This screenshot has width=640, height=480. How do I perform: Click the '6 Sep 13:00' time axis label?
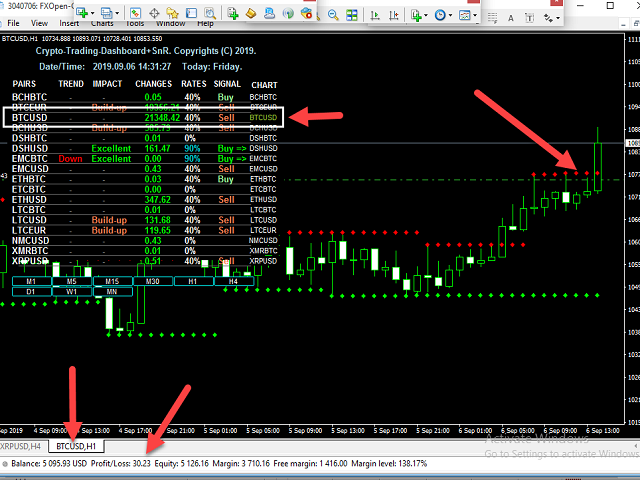click(x=603, y=431)
